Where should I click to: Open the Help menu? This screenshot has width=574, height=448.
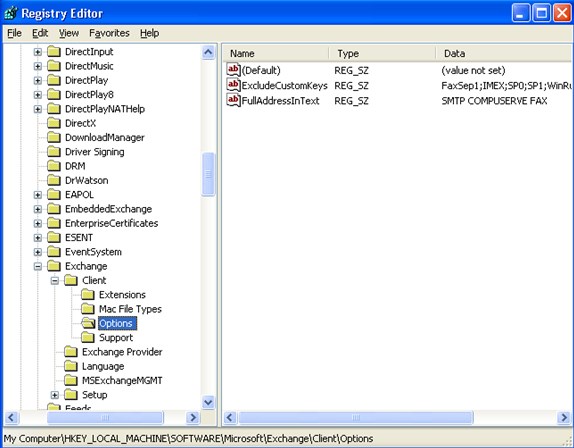[149, 33]
